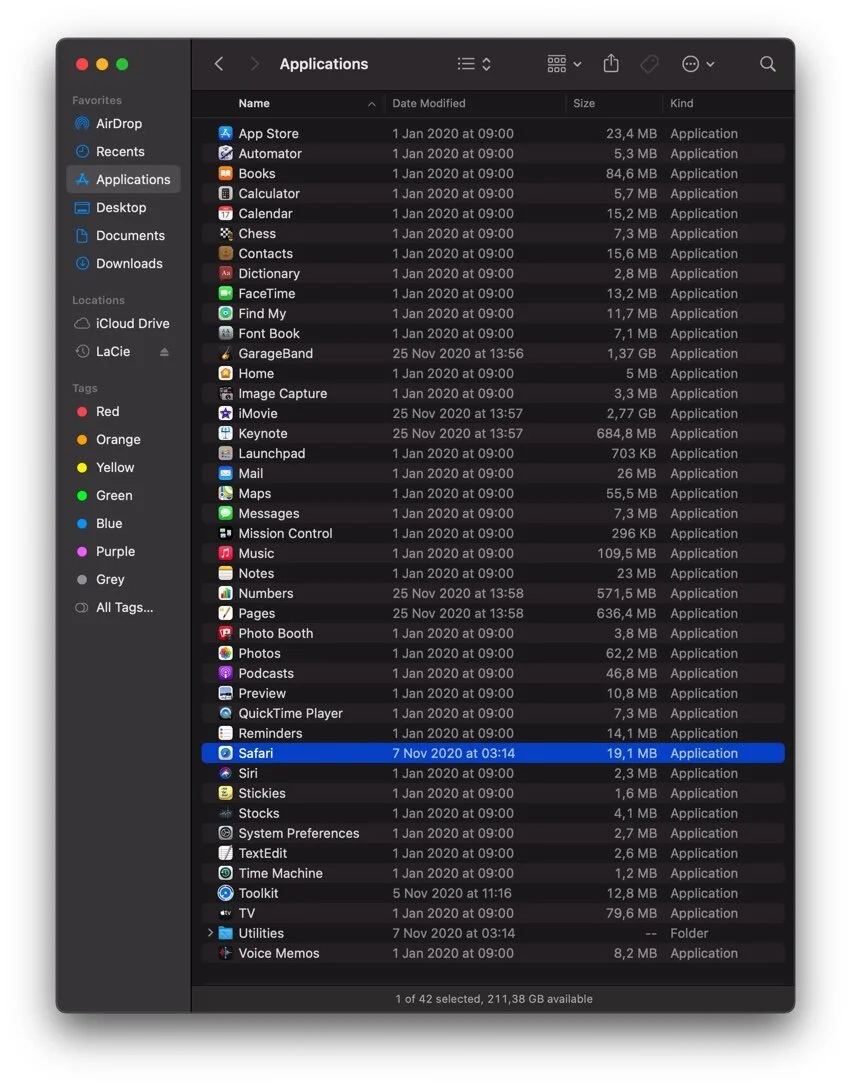
Task: Eject the LaCie drive
Action: pos(164,352)
